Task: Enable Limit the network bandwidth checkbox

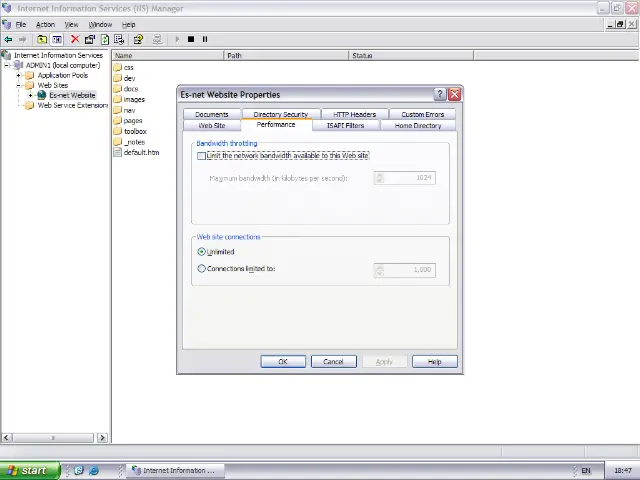Action: tap(201, 156)
